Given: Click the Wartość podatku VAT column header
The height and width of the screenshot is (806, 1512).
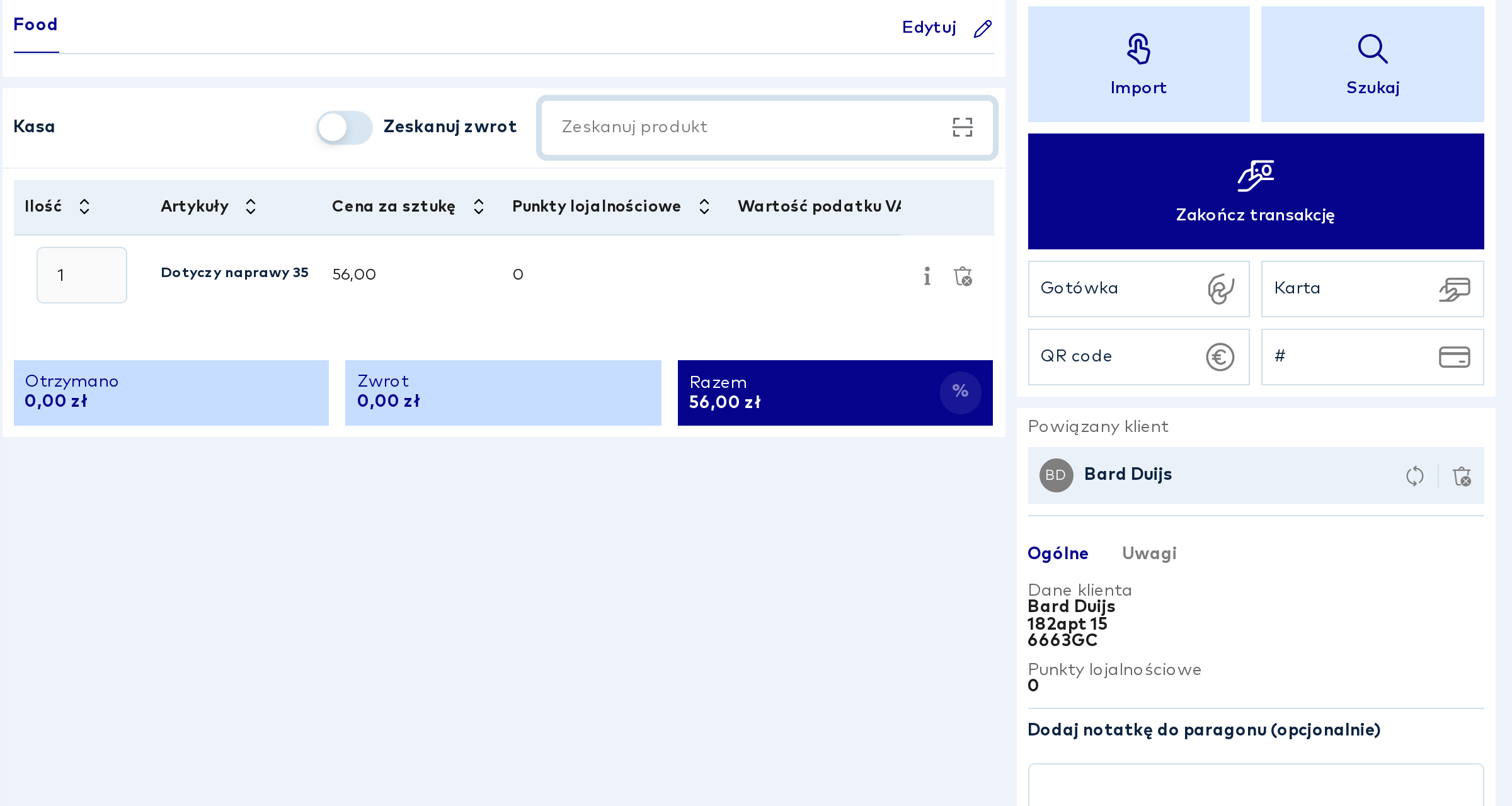Looking at the screenshot, I should point(819,207).
